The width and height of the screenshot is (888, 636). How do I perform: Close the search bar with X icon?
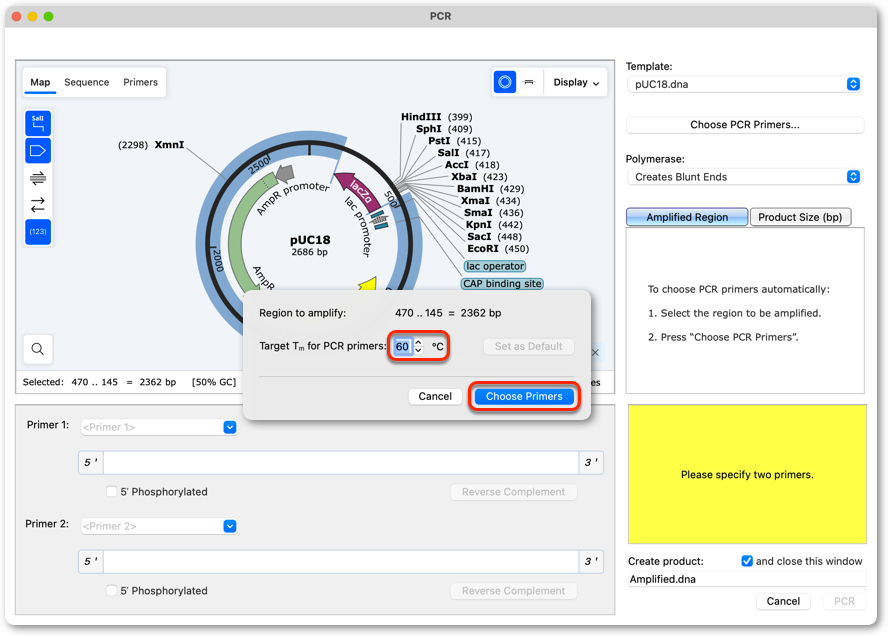pyautogui.click(x=595, y=352)
